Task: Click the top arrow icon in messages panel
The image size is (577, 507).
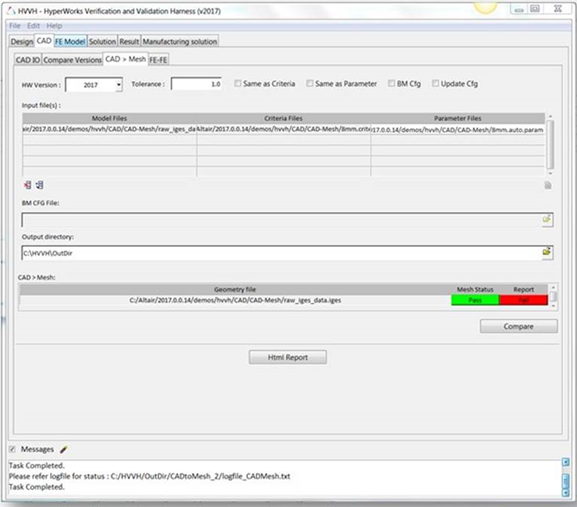Action: coord(566,462)
